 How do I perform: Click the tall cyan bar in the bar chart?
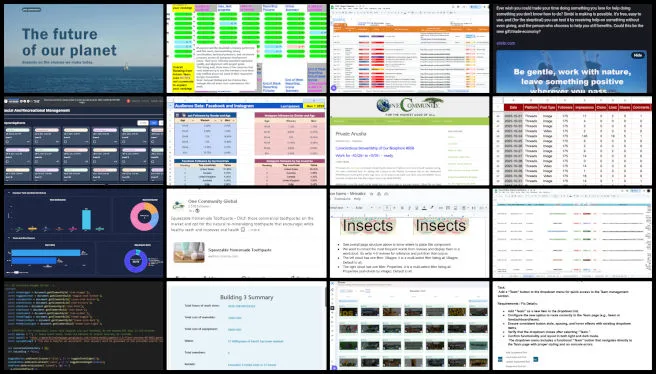click(x=86, y=220)
